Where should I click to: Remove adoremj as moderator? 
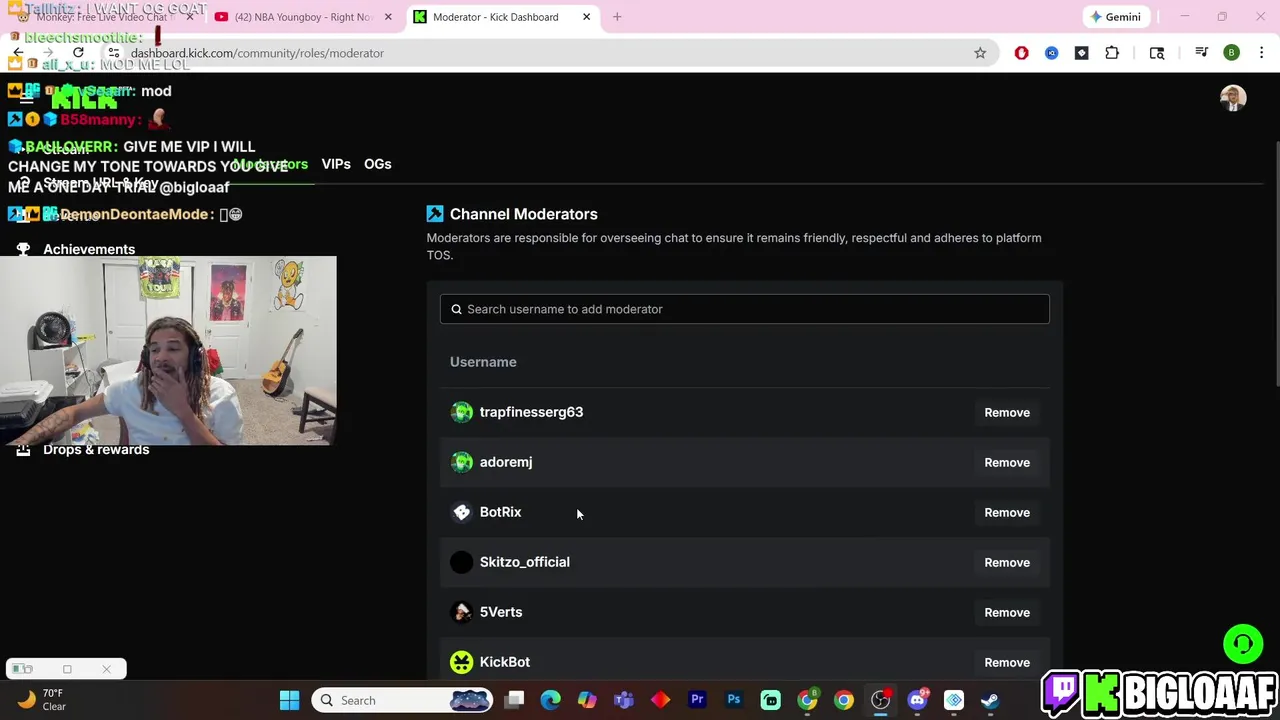pos(1007,462)
